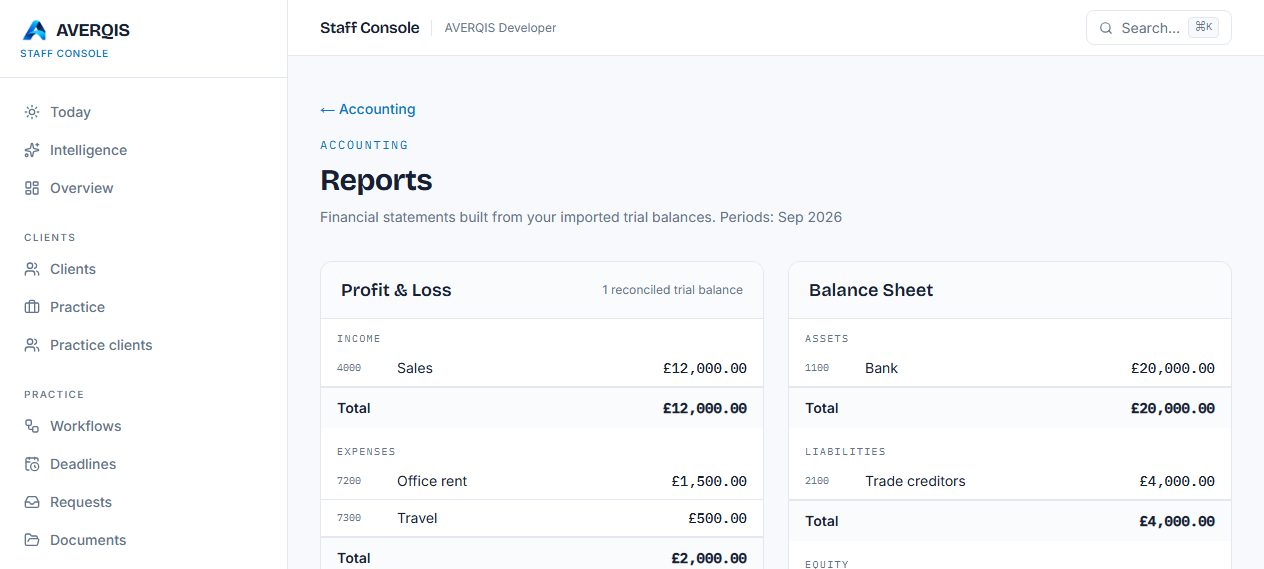This screenshot has width=1264, height=569.
Task: Click the Staff Console header title
Action: [370, 28]
